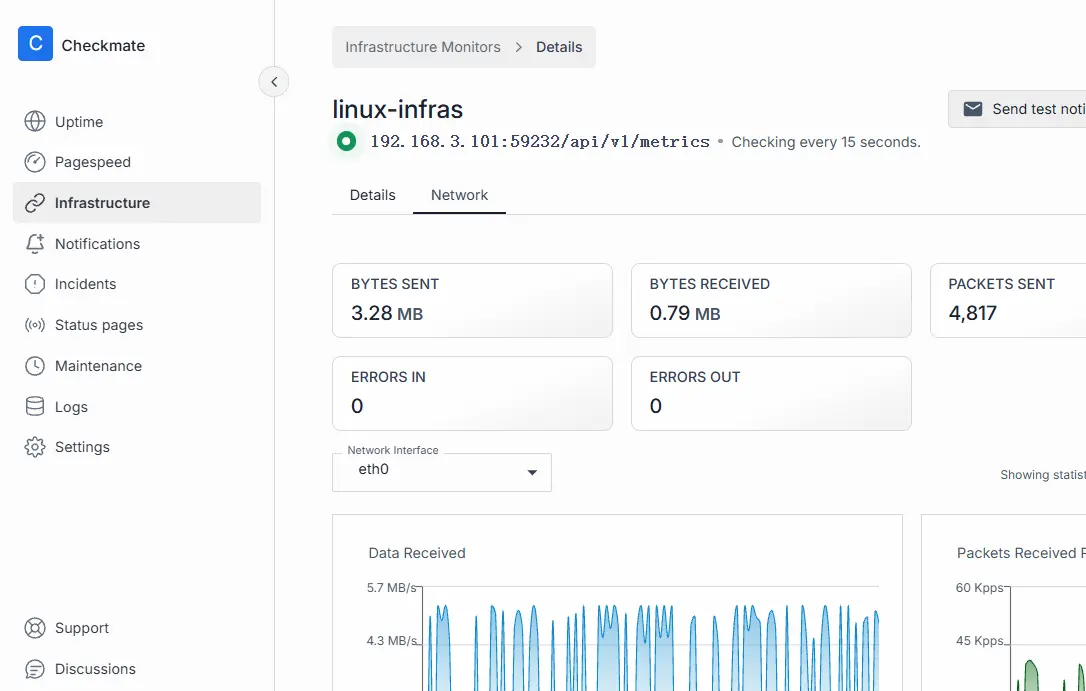Click the Notifications bell icon

coord(35,244)
